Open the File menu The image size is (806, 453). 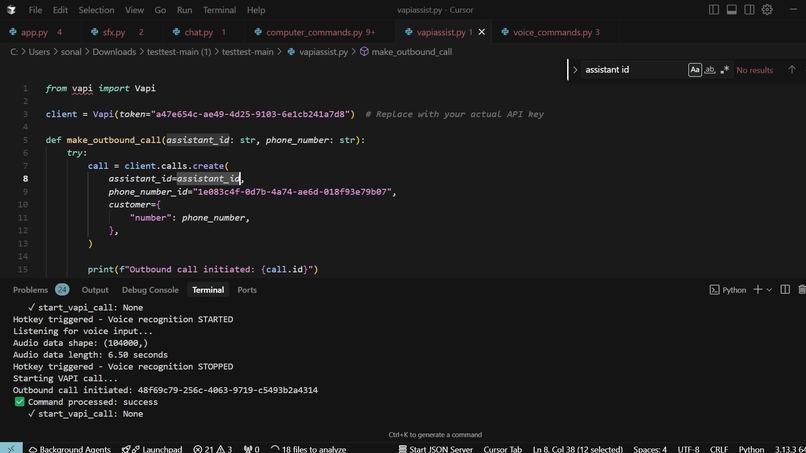click(35, 10)
